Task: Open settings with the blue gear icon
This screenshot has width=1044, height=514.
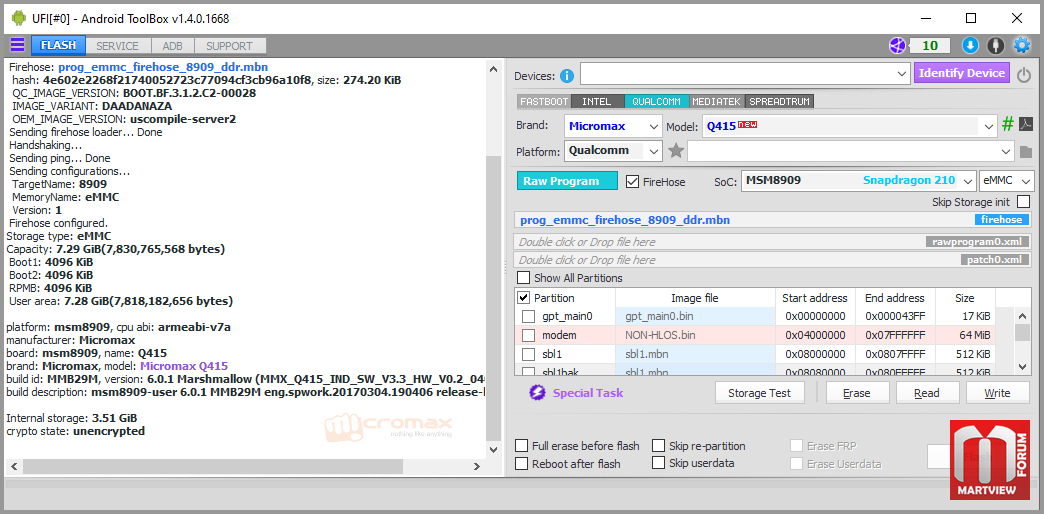Action: click(x=1021, y=45)
